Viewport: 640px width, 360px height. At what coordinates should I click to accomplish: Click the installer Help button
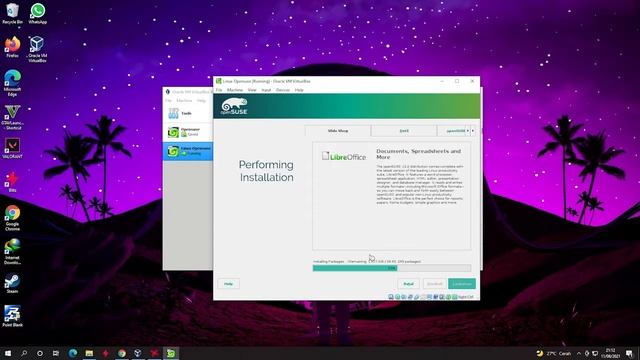[228, 284]
